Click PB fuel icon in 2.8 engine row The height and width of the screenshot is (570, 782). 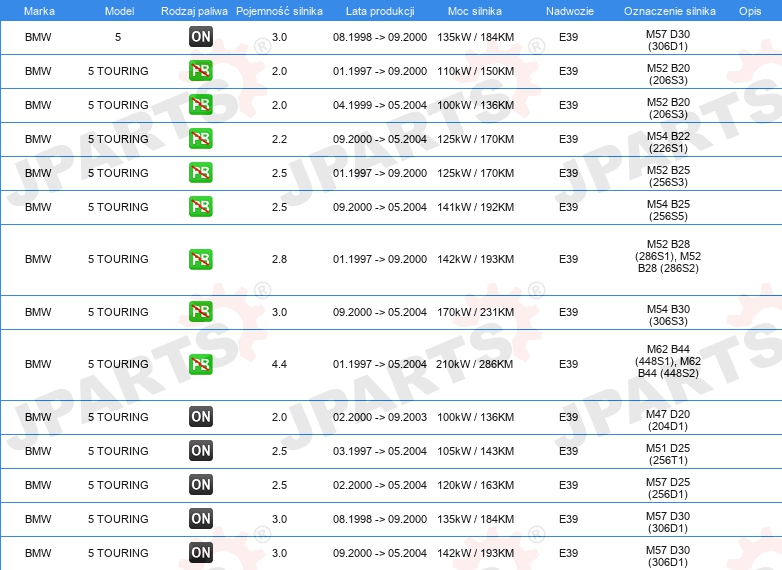click(201, 259)
